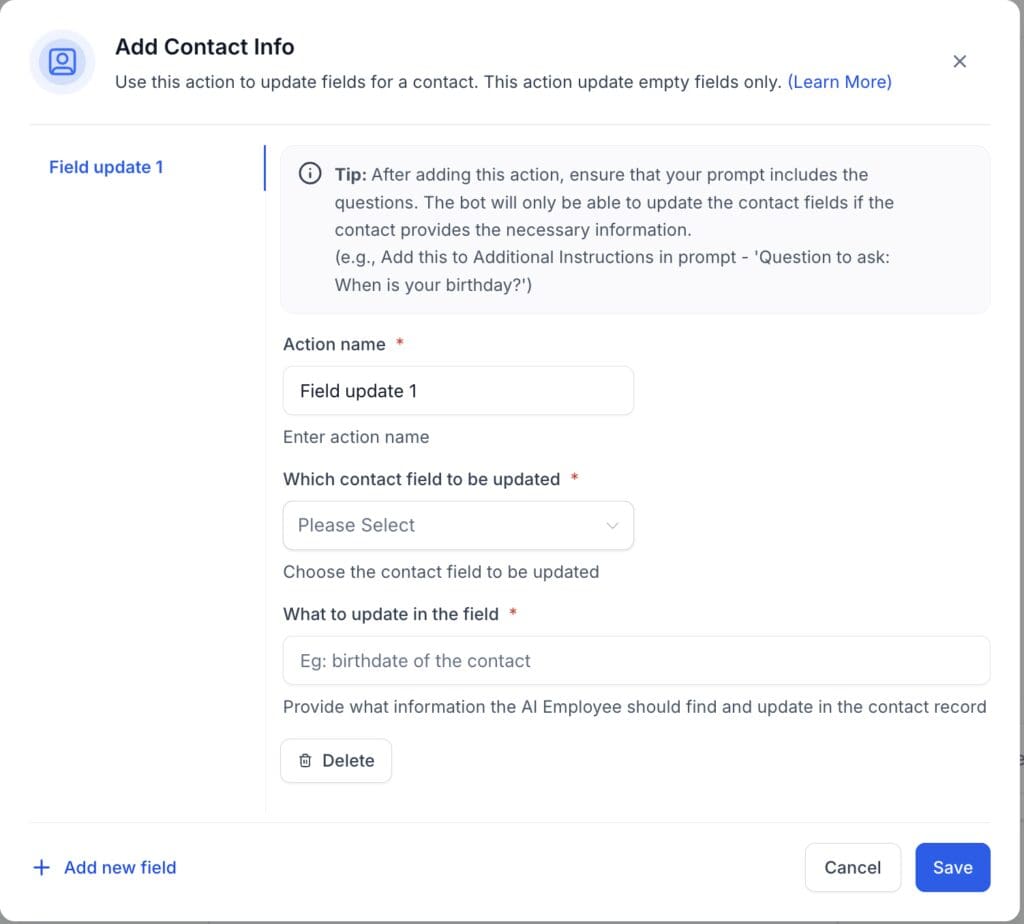The width and height of the screenshot is (1024, 924).
Task: Click the Action name text box
Action: (x=458, y=390)
